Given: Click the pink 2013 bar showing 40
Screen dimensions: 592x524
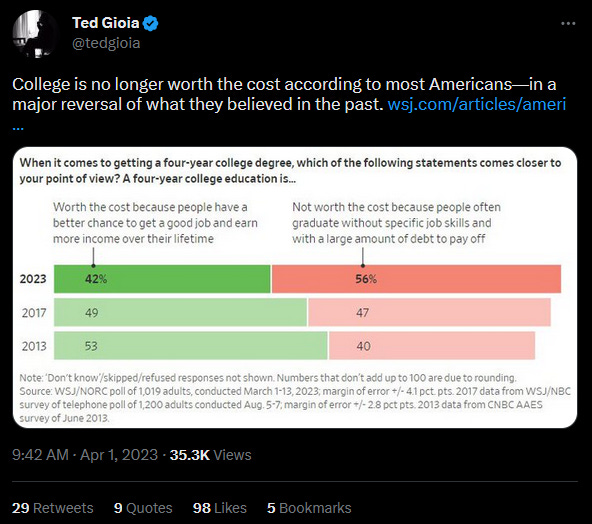Looking at the screenshot, I should [x=432, y=345].
